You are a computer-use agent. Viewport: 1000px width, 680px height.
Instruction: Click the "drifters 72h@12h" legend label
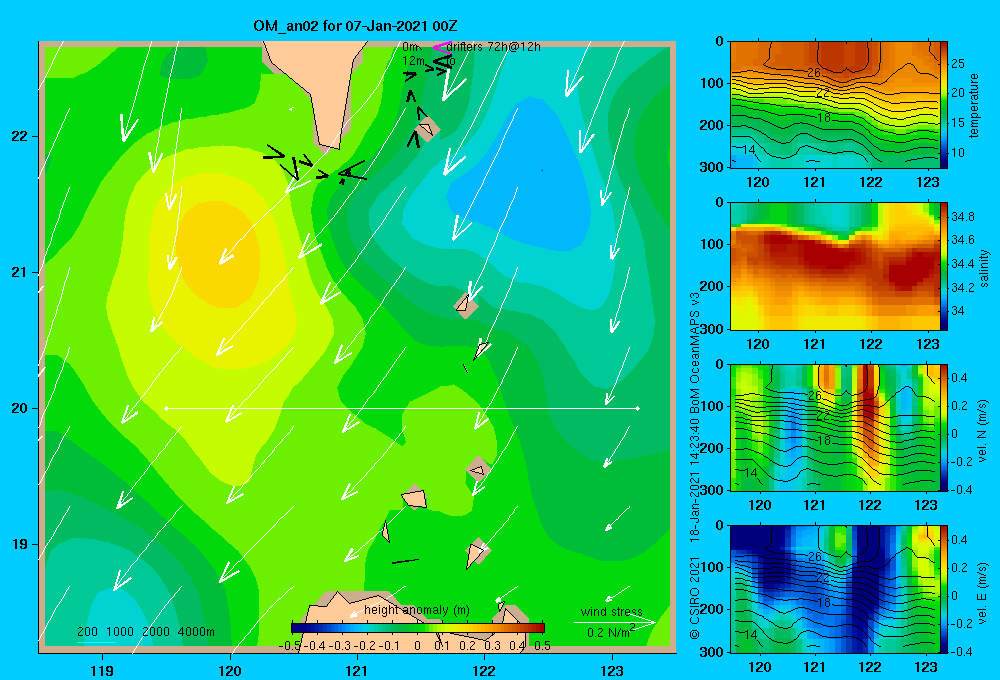click(493, 47)
